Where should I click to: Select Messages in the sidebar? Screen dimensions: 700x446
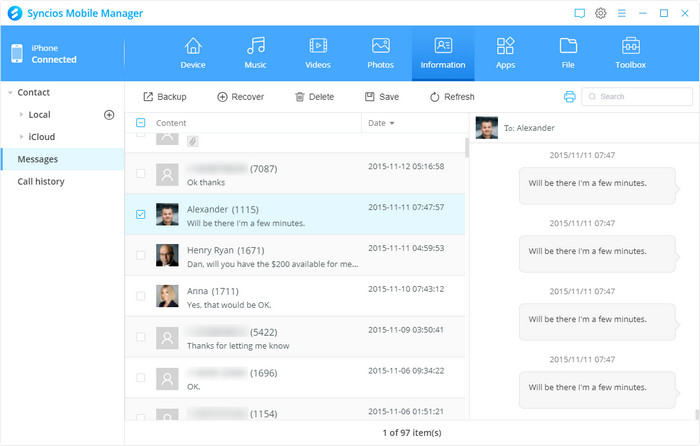coord(62,159)
